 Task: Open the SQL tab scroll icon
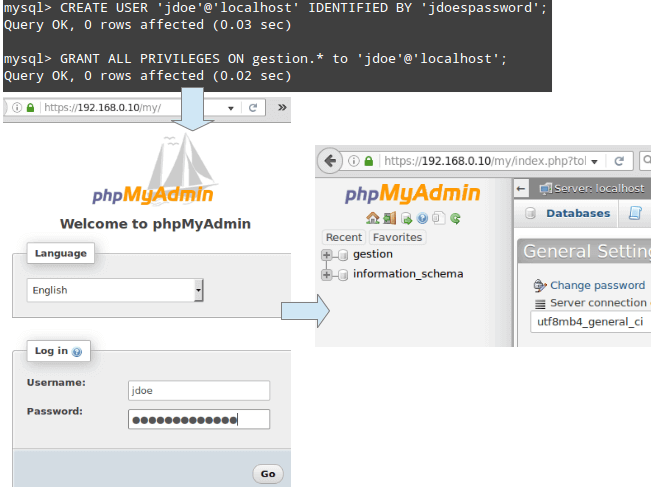click(635, 213)
